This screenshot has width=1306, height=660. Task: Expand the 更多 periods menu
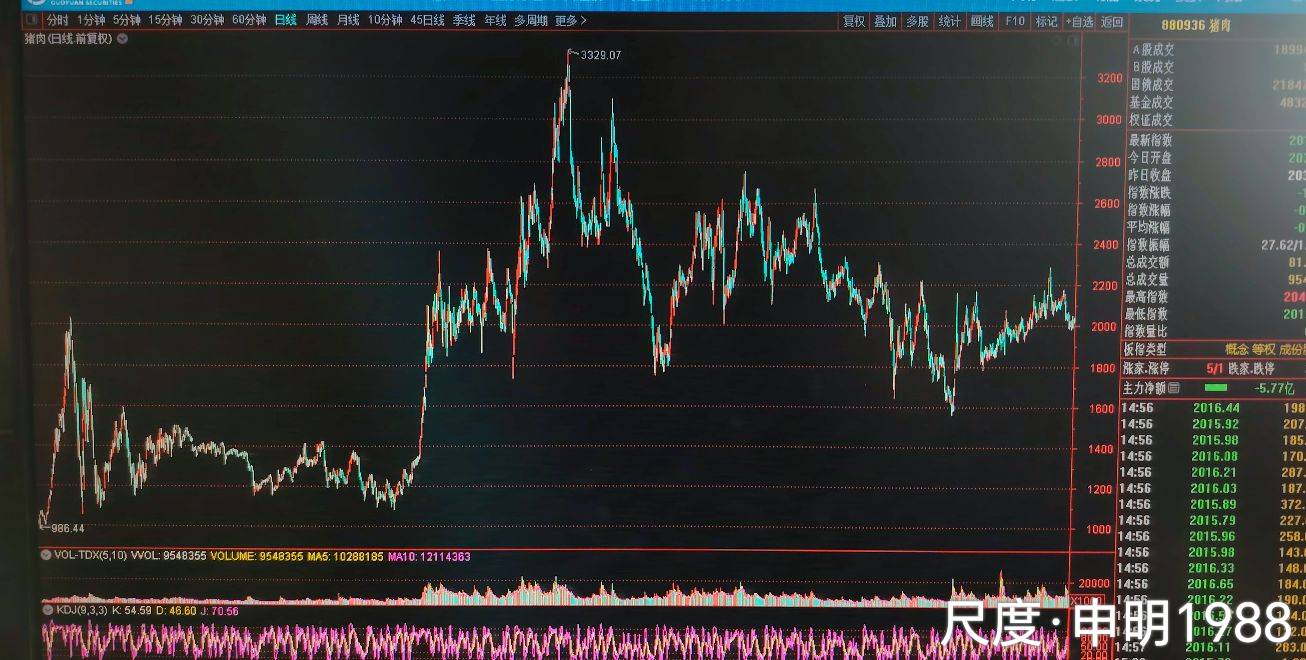pyautogui.click(x=571, y=20)
